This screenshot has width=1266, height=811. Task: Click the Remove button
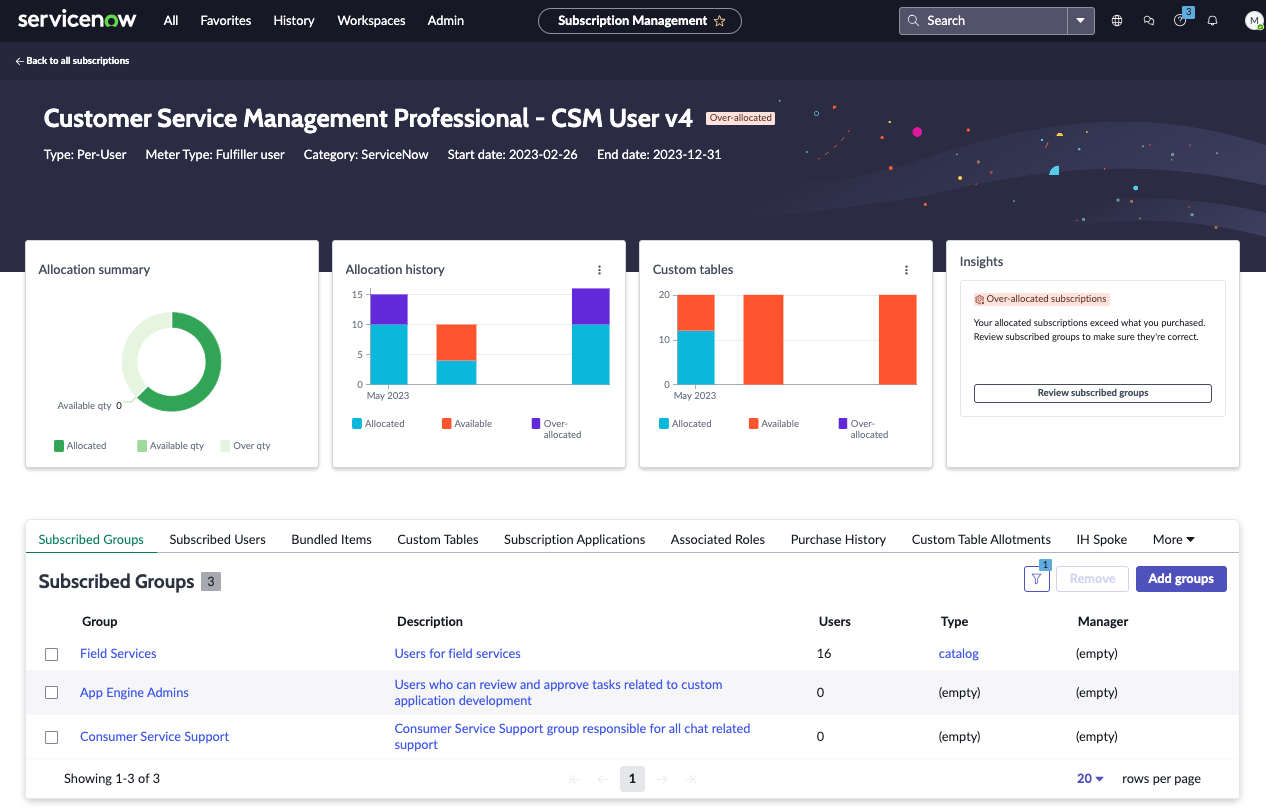(x=1092, y=578)
